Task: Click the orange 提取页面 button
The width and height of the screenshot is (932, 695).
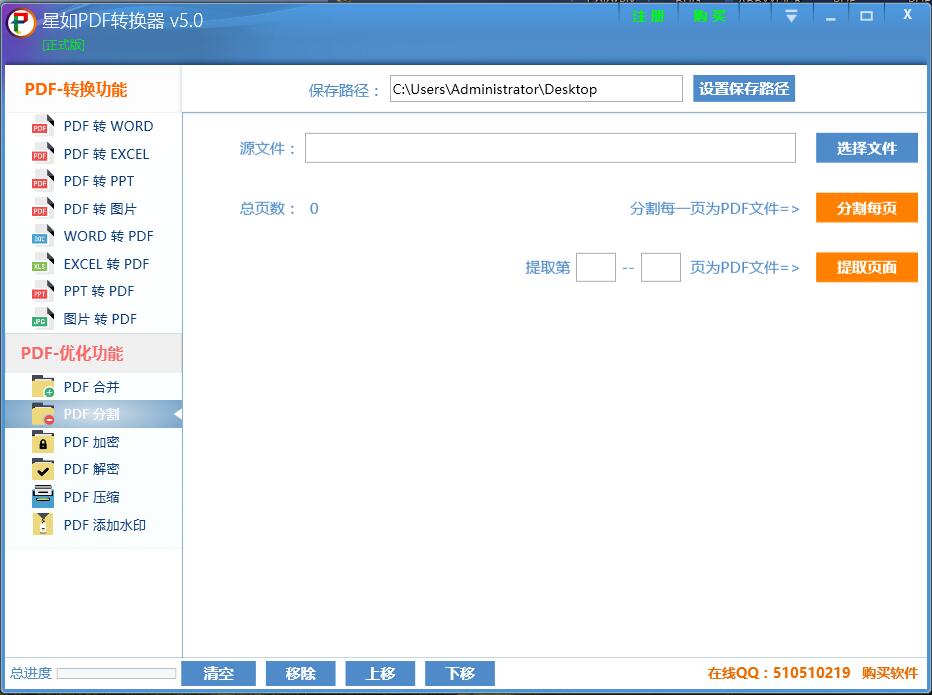Action: point(867,267)
